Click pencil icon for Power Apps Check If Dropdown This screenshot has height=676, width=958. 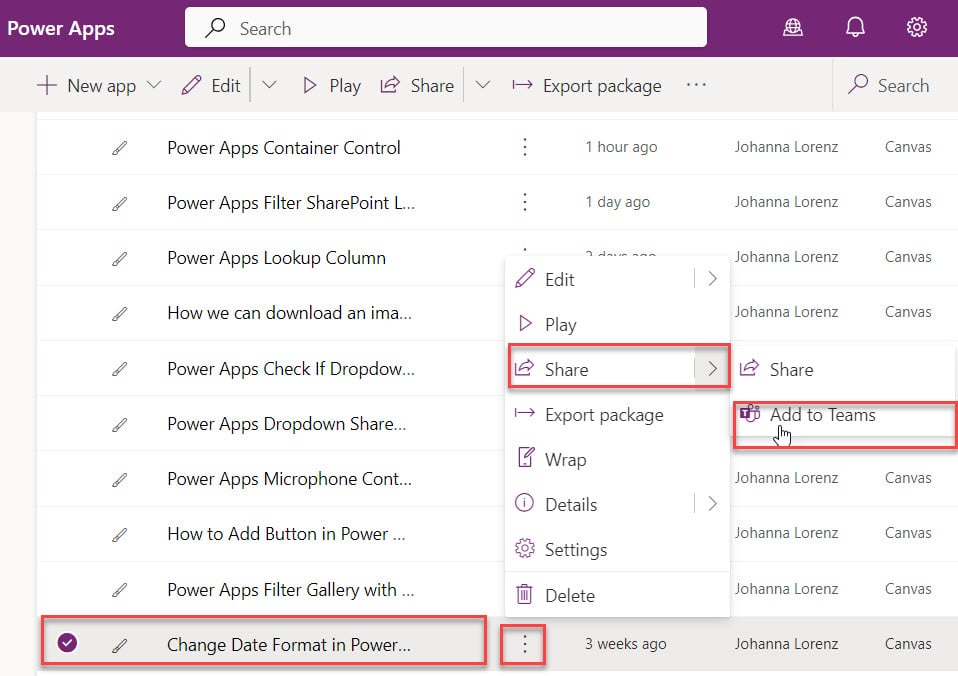[x=120, y=369]
